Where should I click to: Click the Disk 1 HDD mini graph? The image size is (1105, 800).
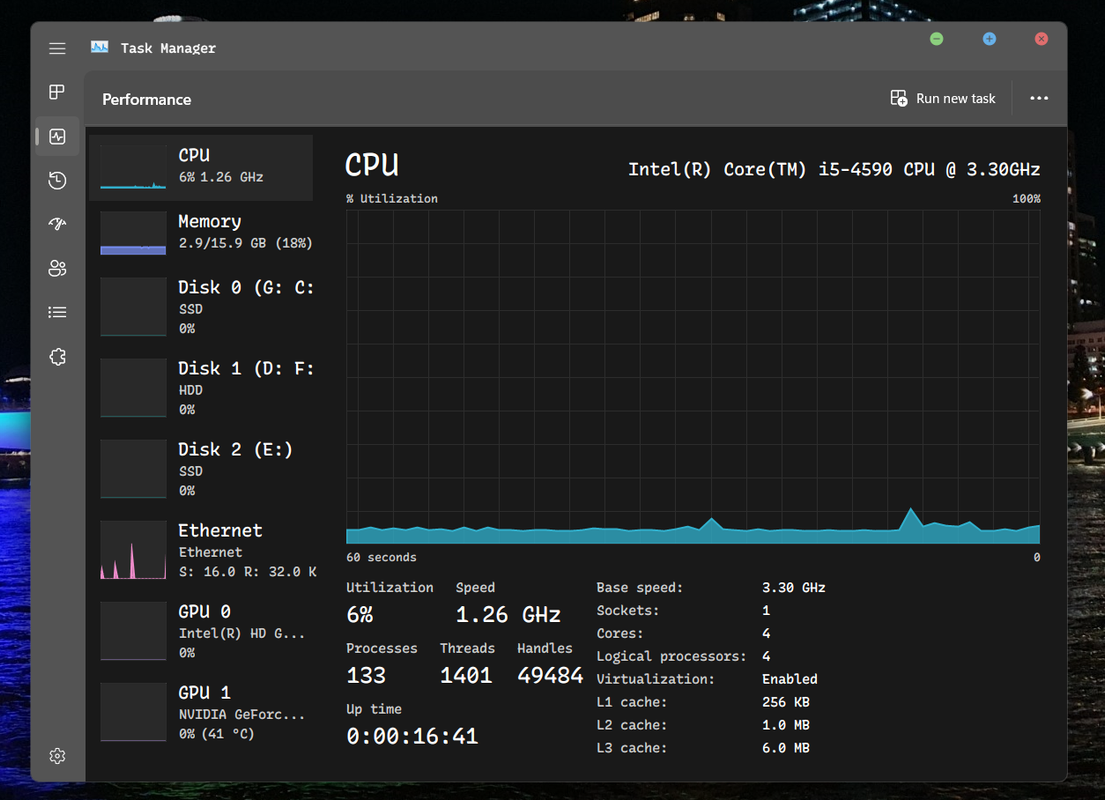133,388
